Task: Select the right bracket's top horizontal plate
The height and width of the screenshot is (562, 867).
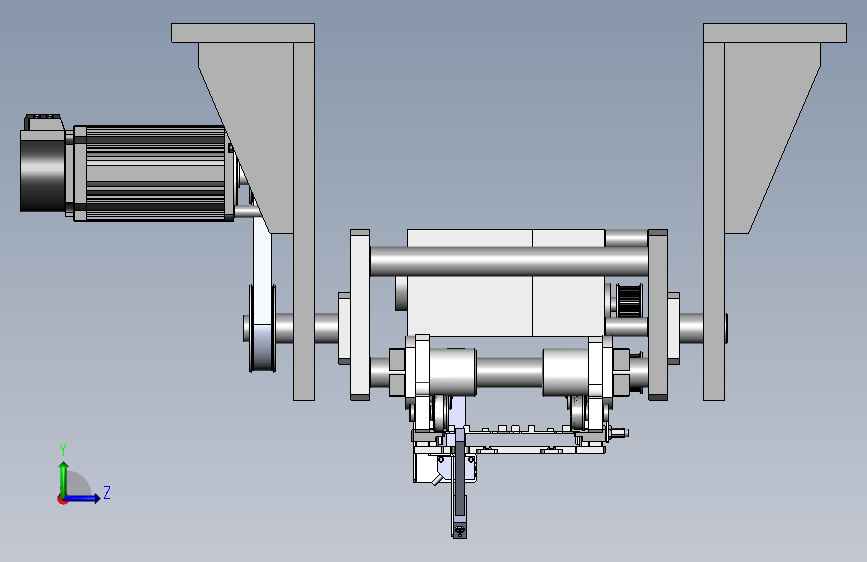Action: pos(775,33)
